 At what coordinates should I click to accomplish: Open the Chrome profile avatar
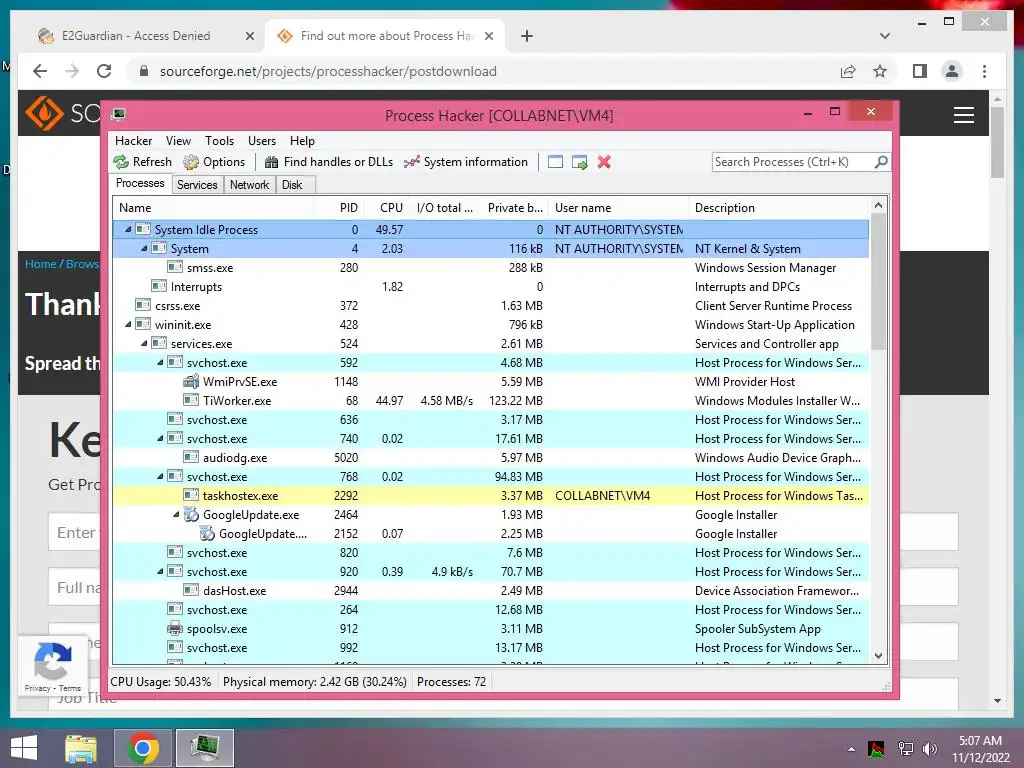(x=952, y=71)
